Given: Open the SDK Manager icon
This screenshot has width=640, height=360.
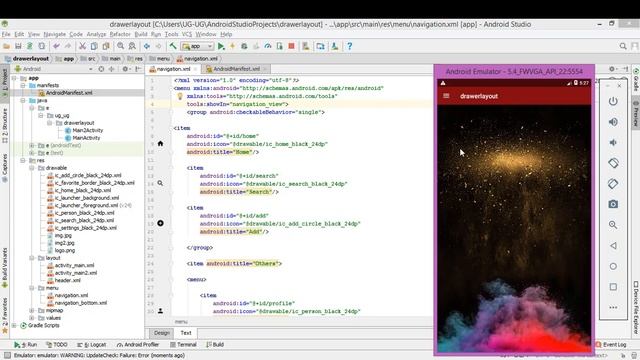Looking at the screenshot, I should pos(335,47).
